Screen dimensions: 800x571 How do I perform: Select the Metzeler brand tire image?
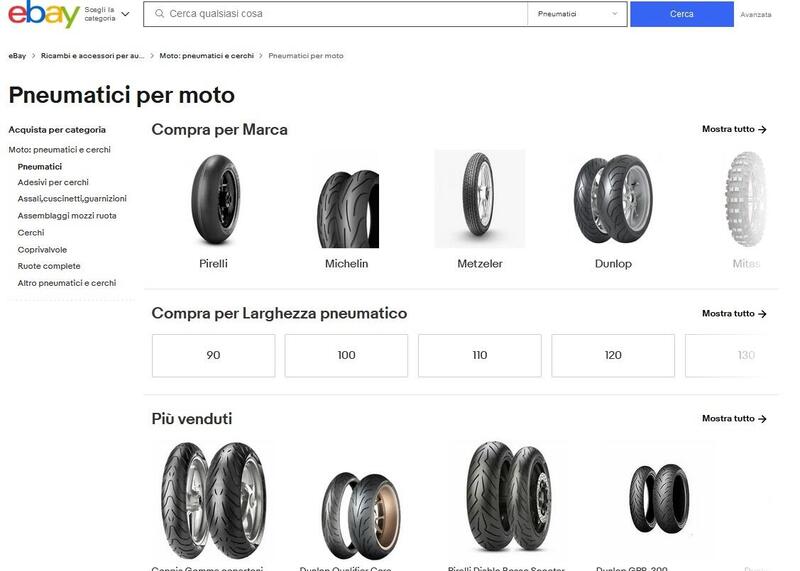[479, 199]
